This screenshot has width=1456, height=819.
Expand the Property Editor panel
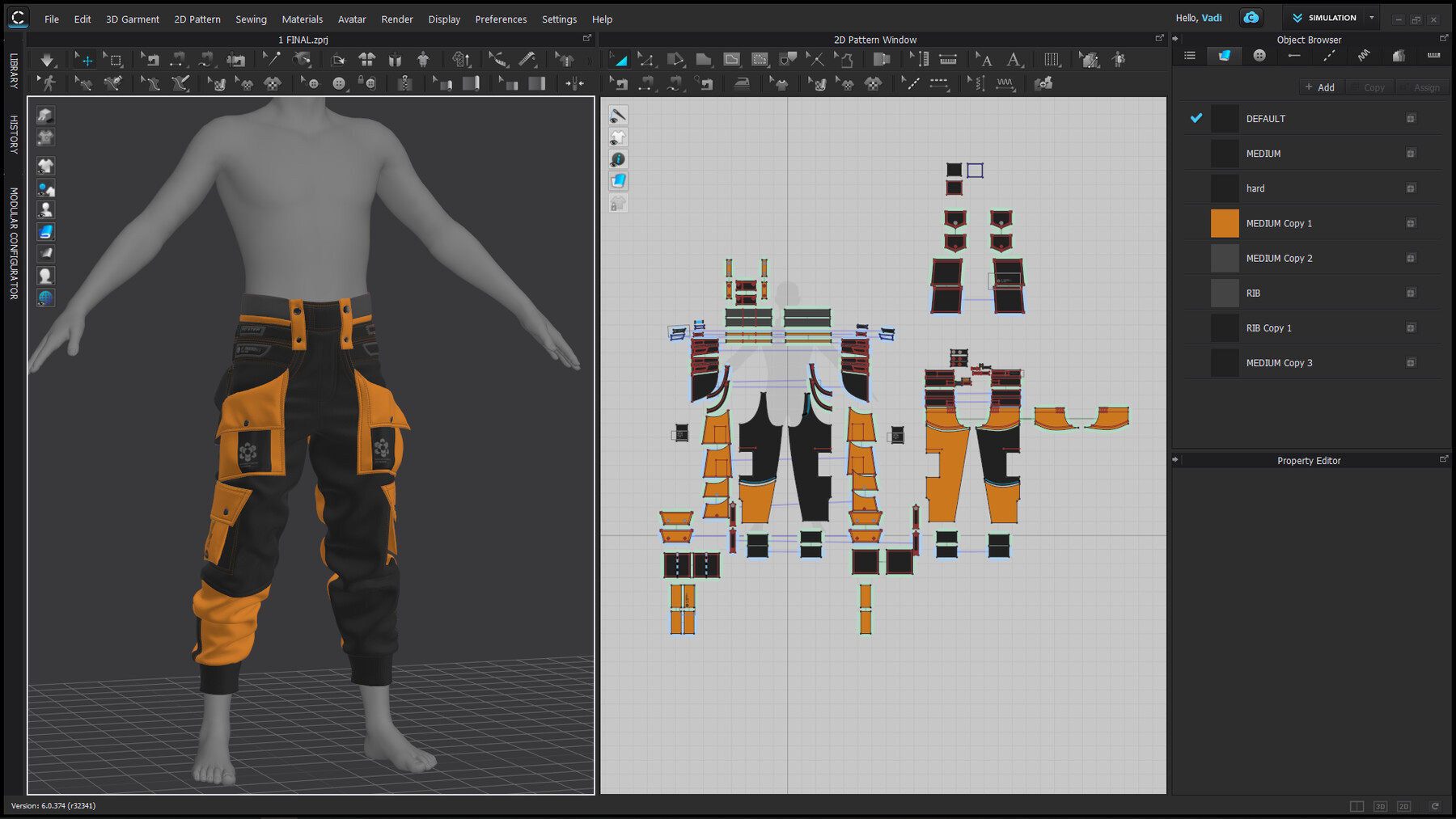pyautogui.click(x=1443, y=458)
